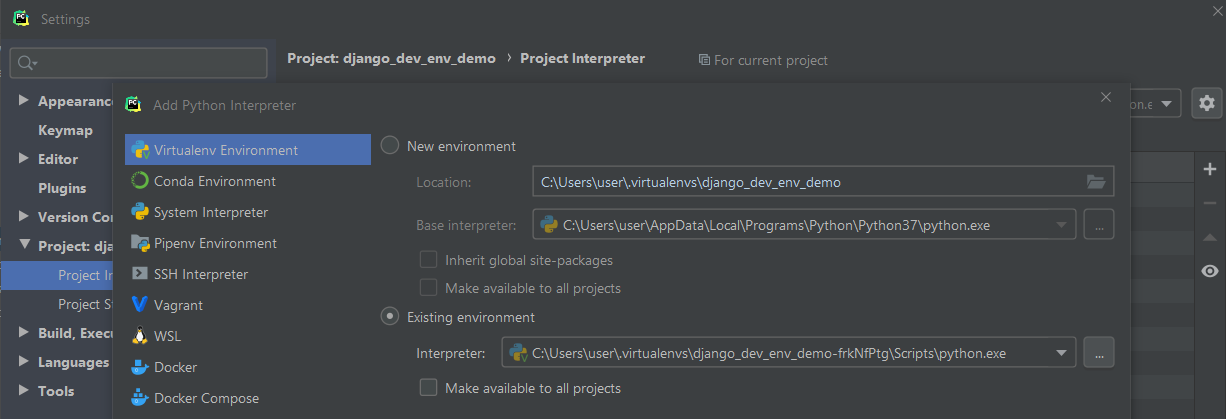Select New environment radio button

[x=390, y=146]
